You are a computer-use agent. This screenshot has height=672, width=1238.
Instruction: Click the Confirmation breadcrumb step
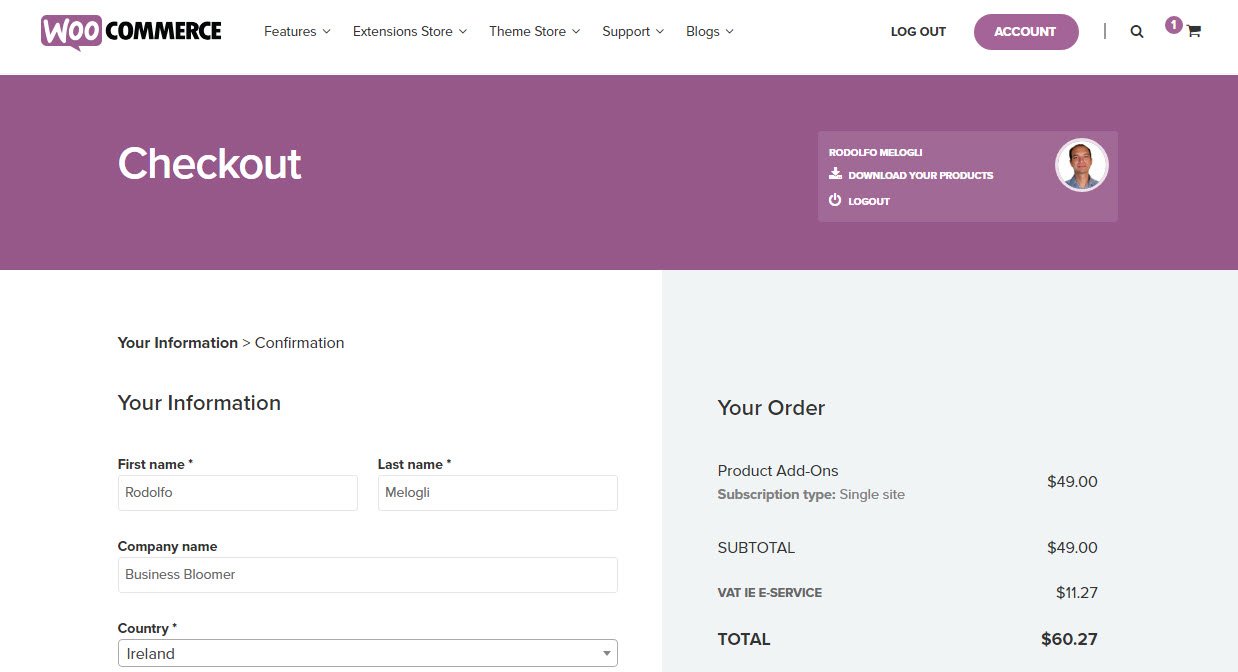[x=300, y=343]
